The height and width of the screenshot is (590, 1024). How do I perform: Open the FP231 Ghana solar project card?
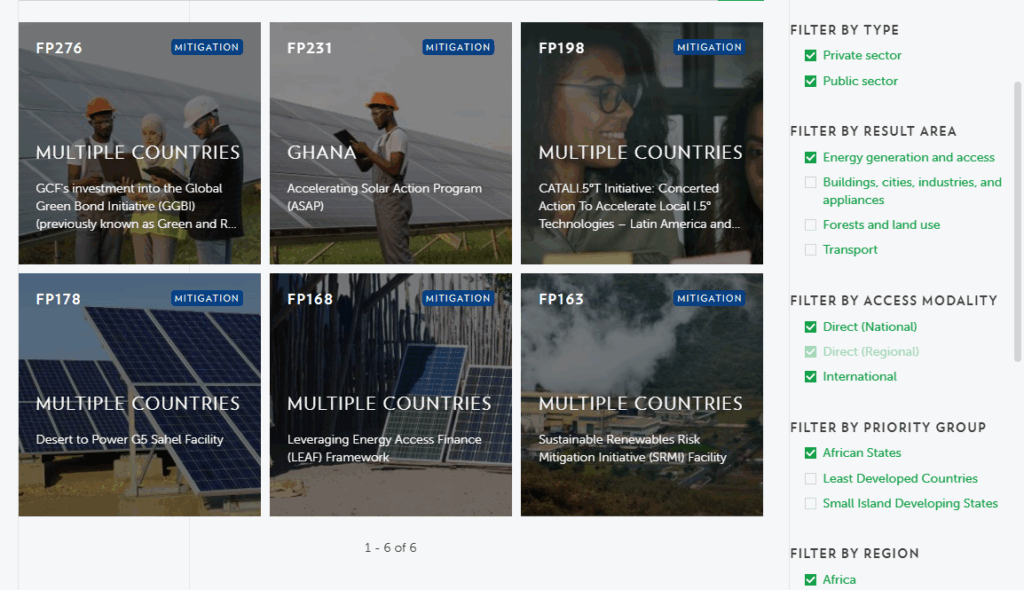pos(391,143)
